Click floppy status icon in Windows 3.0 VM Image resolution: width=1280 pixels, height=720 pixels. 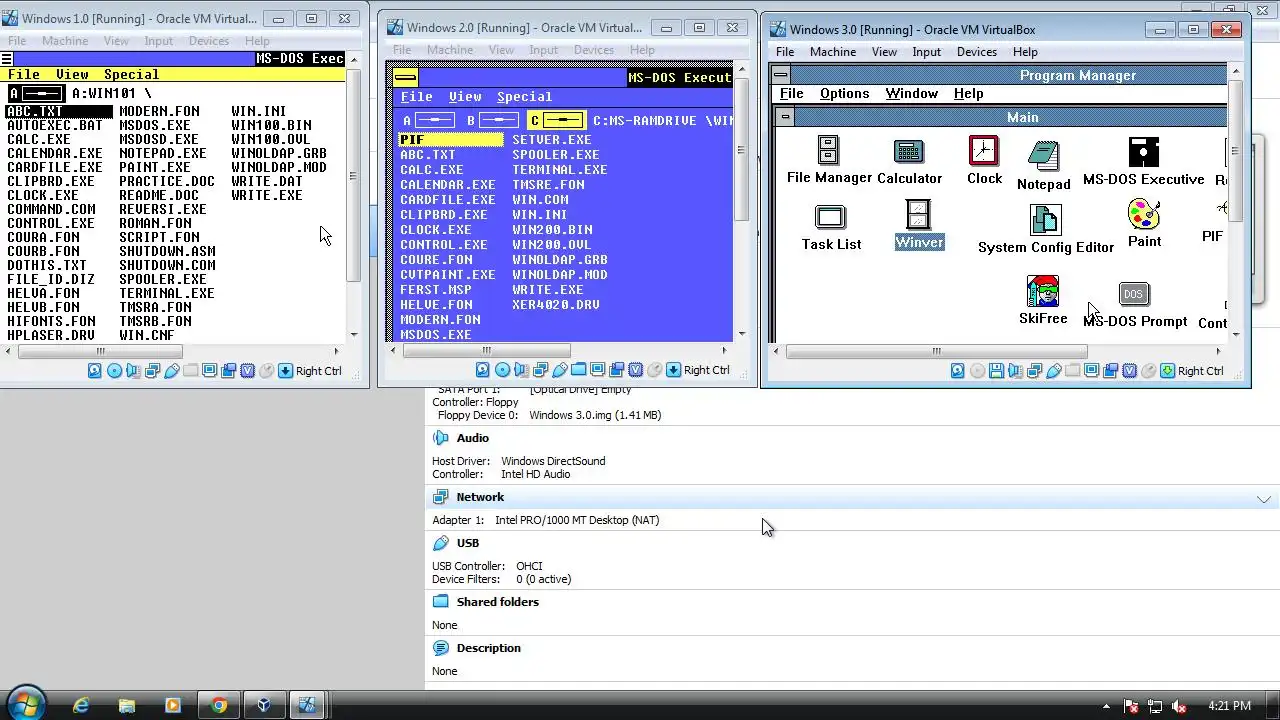(x=996, y=371)
